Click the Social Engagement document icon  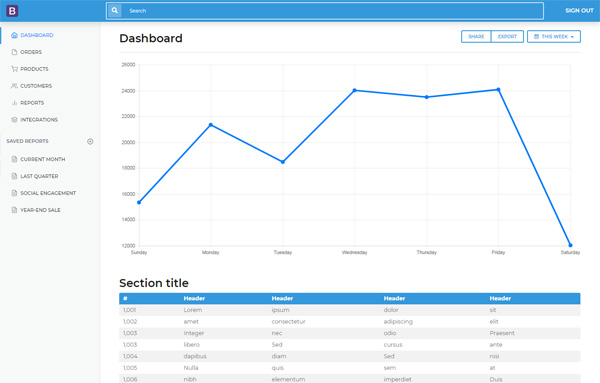[x=15, y=193]
